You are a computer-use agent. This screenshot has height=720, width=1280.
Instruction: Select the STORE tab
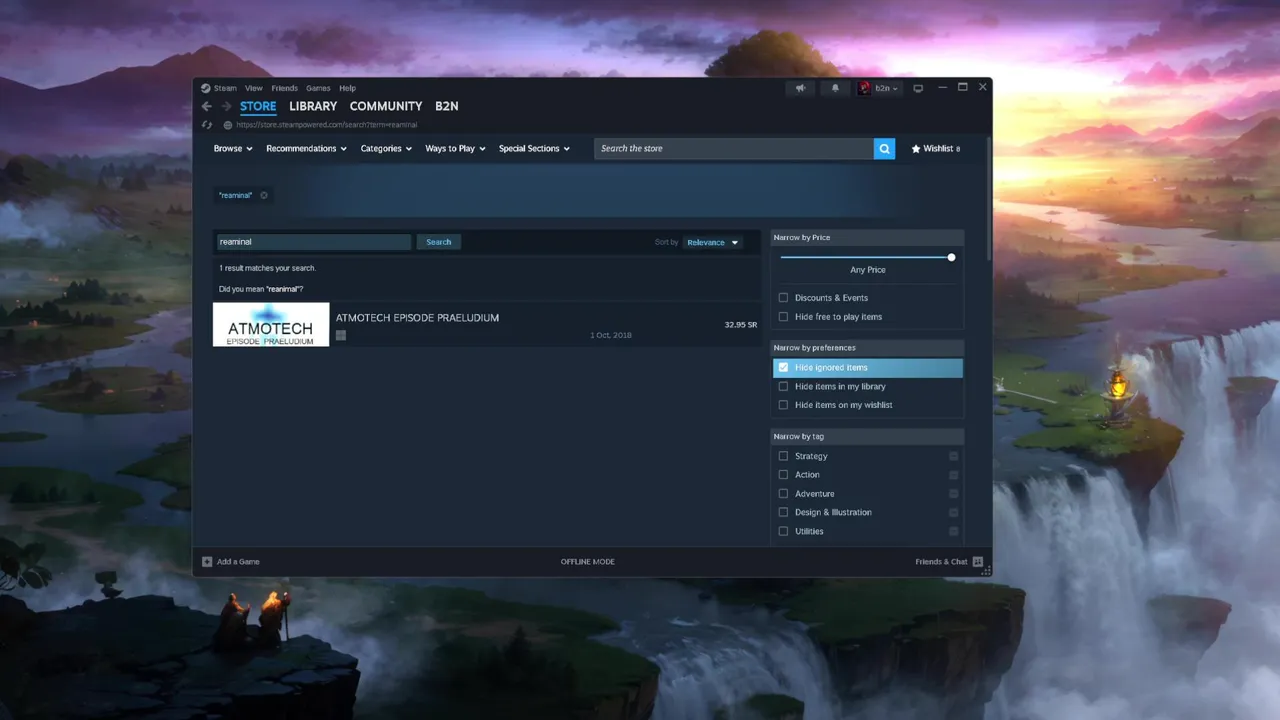(x=258, y=106)
